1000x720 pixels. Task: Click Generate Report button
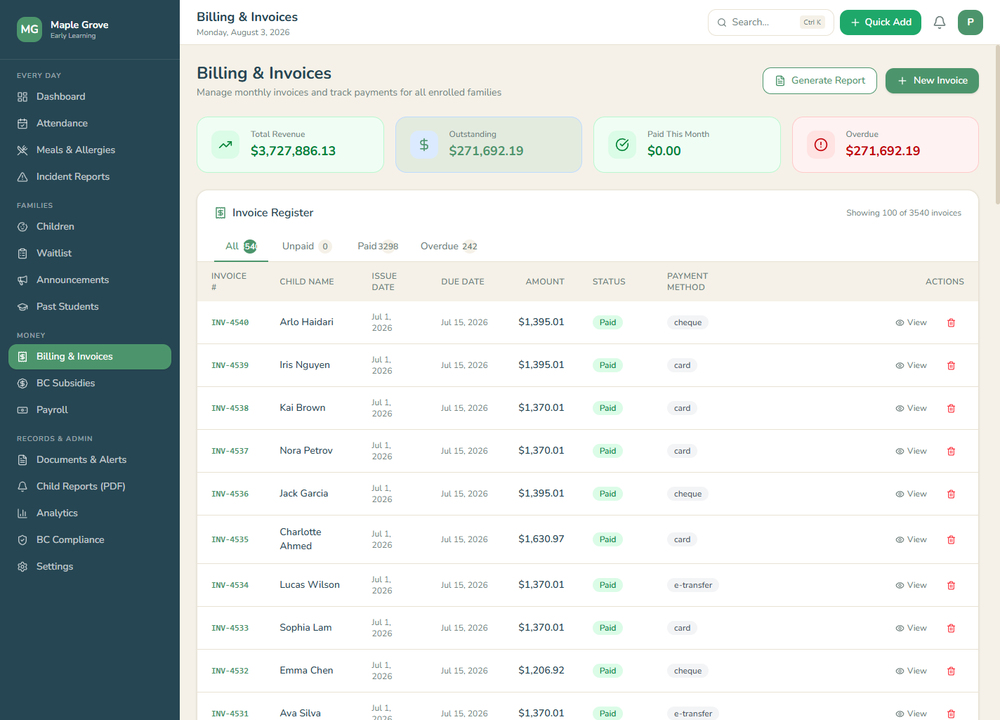pos(820,81)
